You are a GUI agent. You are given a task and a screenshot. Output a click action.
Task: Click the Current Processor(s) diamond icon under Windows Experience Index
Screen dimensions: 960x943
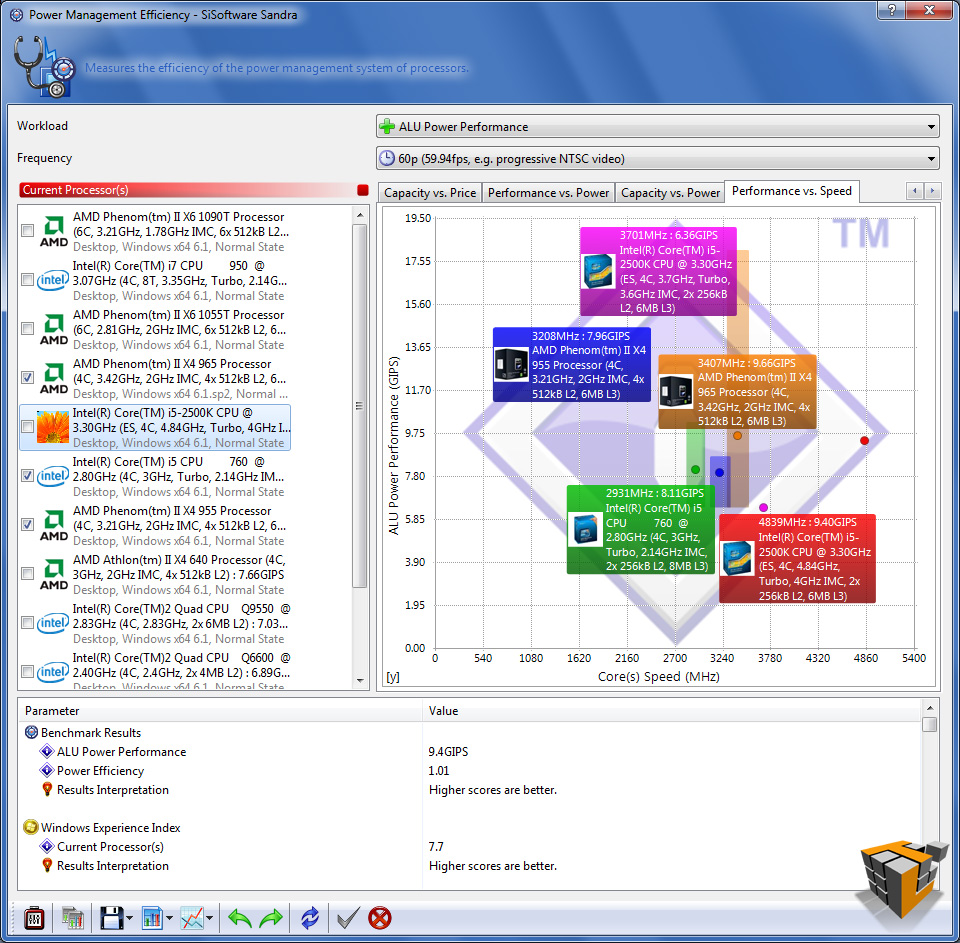(47, 846)
